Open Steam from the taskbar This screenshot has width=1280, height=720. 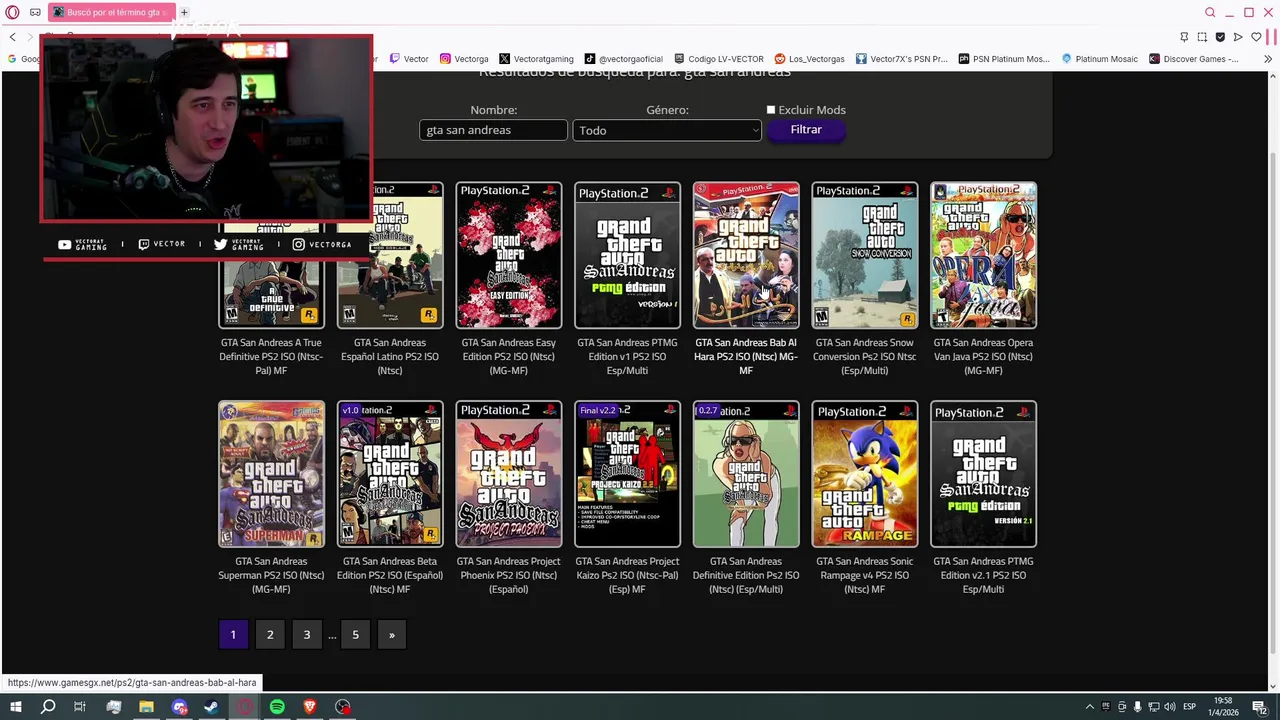tap(211, 707)
